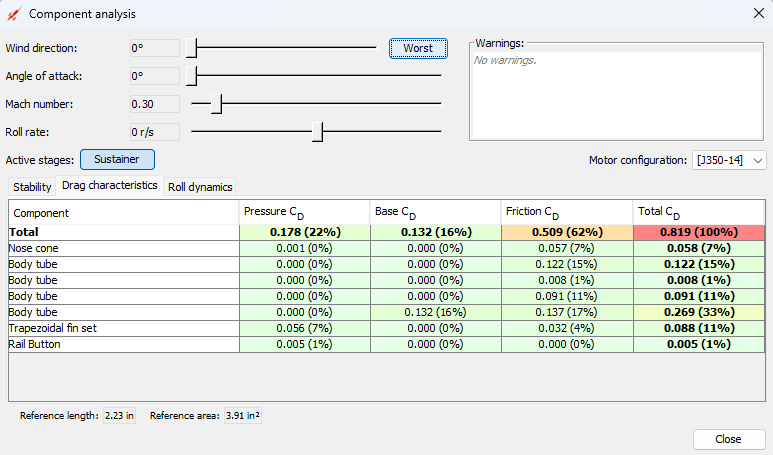
Task: Click the Wind direction value field
Action: (x=155, y=48)
